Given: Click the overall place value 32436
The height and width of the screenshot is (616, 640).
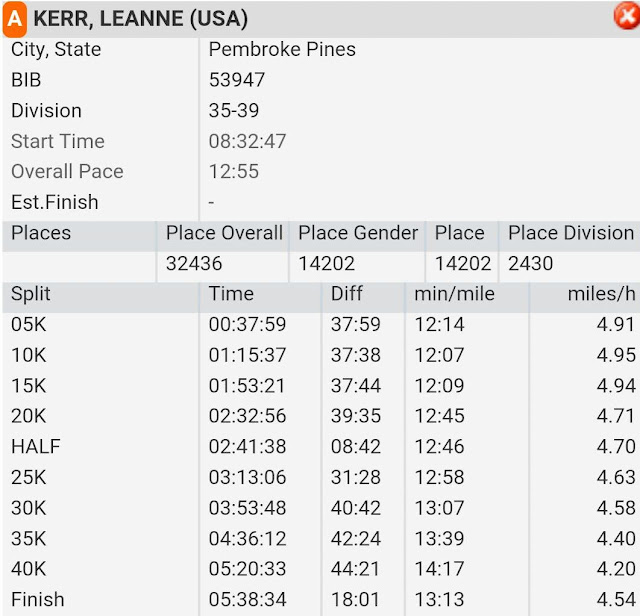Looking at the screenshot, I should click(194, 264).
